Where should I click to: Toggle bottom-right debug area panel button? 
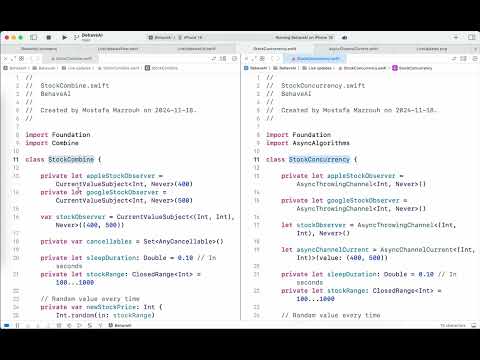tap(474, 325)
